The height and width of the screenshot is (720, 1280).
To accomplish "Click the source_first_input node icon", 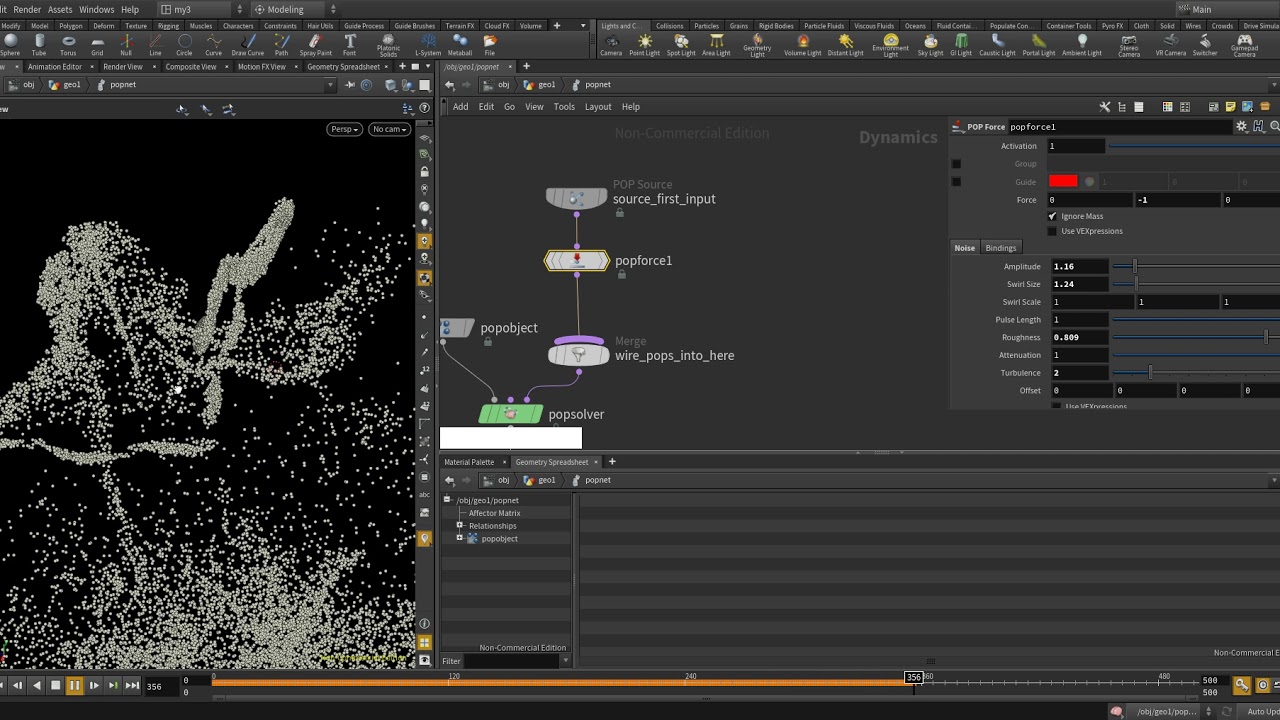I will 576,198.
